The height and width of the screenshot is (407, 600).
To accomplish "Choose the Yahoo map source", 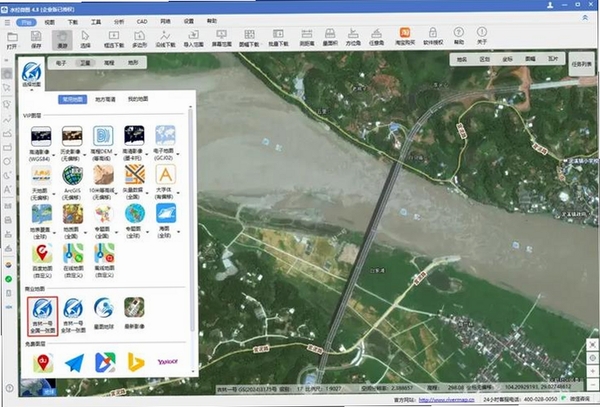I will (x=168, y=361).
